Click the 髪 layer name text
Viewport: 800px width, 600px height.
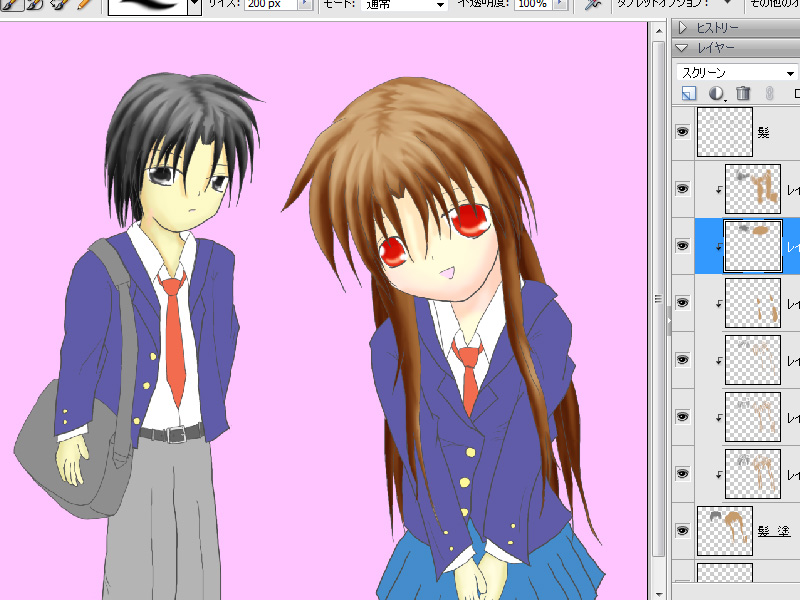(x=763, y=133)
